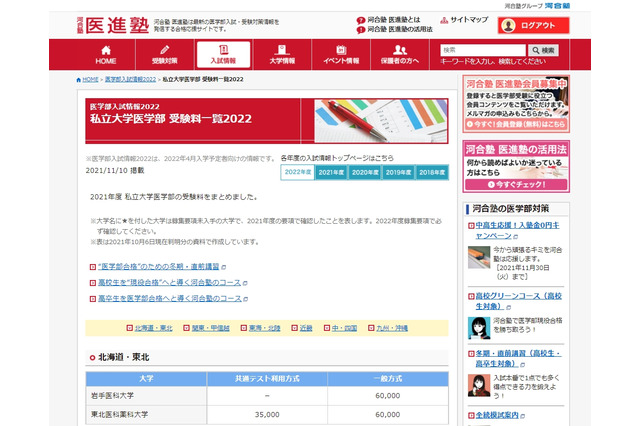The image size is (640, 426).
Task: Click the 医進塾会員募集中 banner
Action: pos(516,104)
